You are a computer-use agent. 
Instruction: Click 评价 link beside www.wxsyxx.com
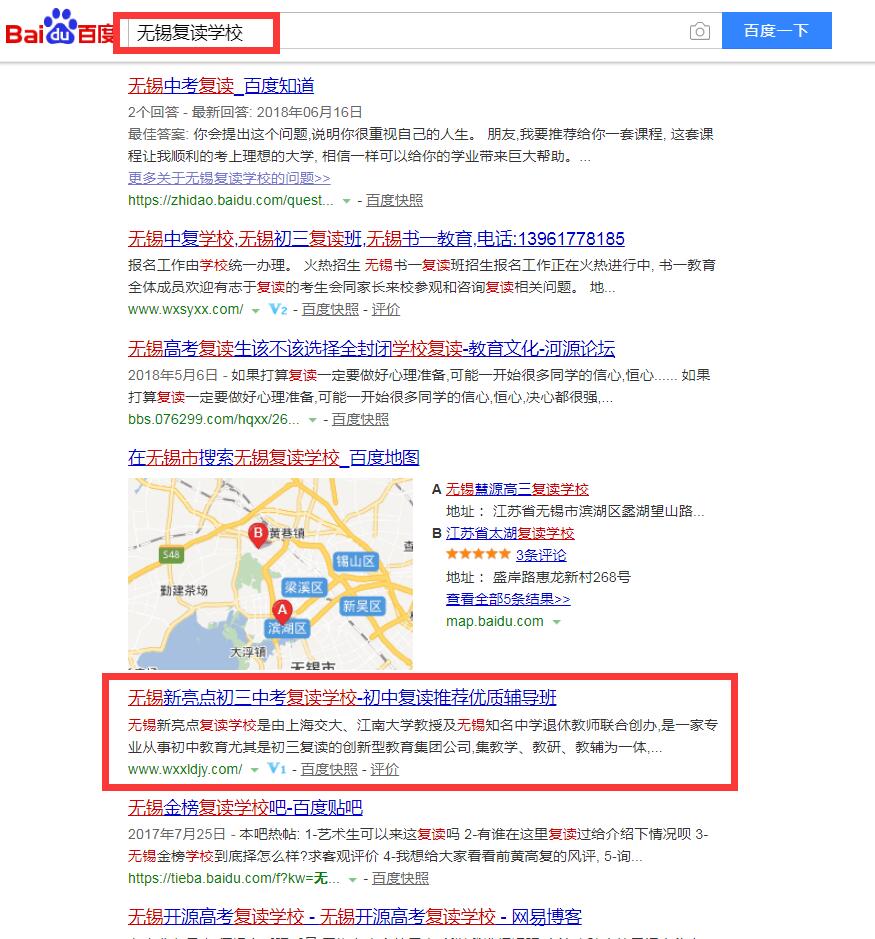click(x=385, y=309)
